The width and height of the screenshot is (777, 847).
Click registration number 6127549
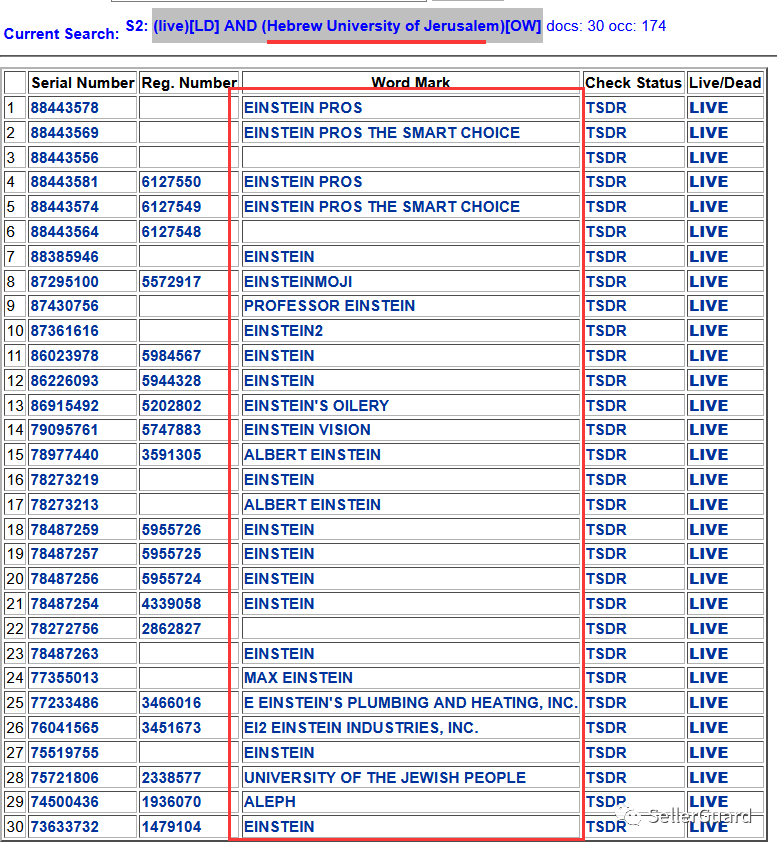click(171, 206)
